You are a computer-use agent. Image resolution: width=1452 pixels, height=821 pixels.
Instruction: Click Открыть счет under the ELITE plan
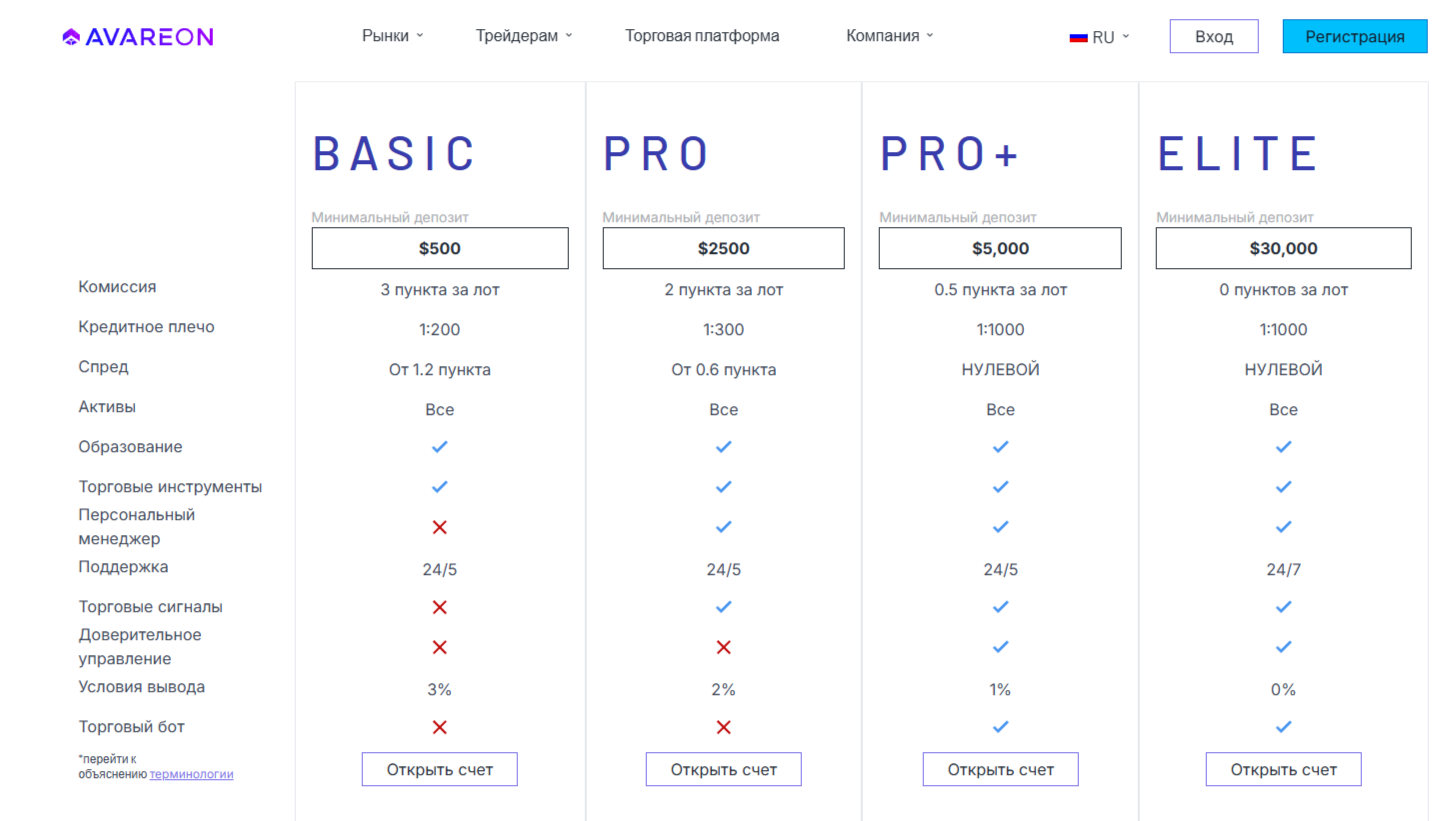point(1284,770)
